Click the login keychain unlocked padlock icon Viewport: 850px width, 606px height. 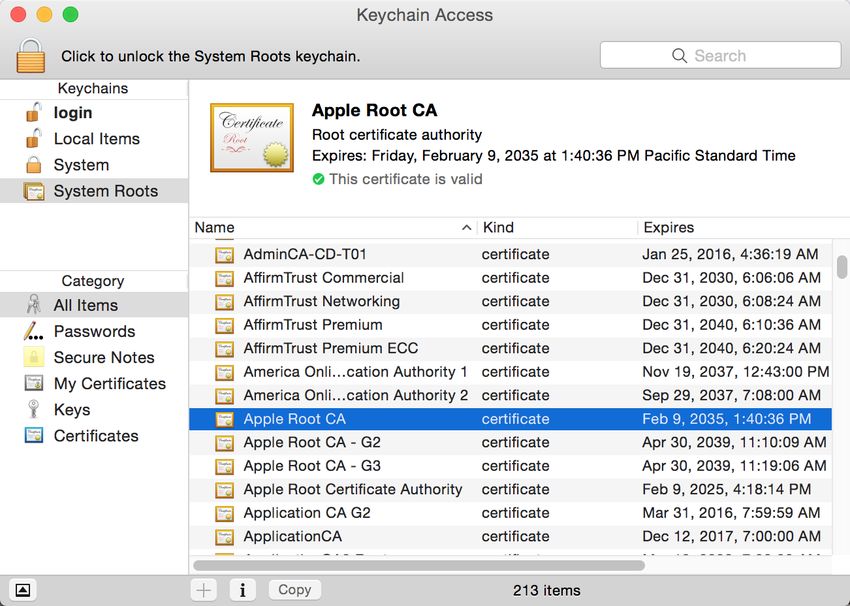coord(34,112)
